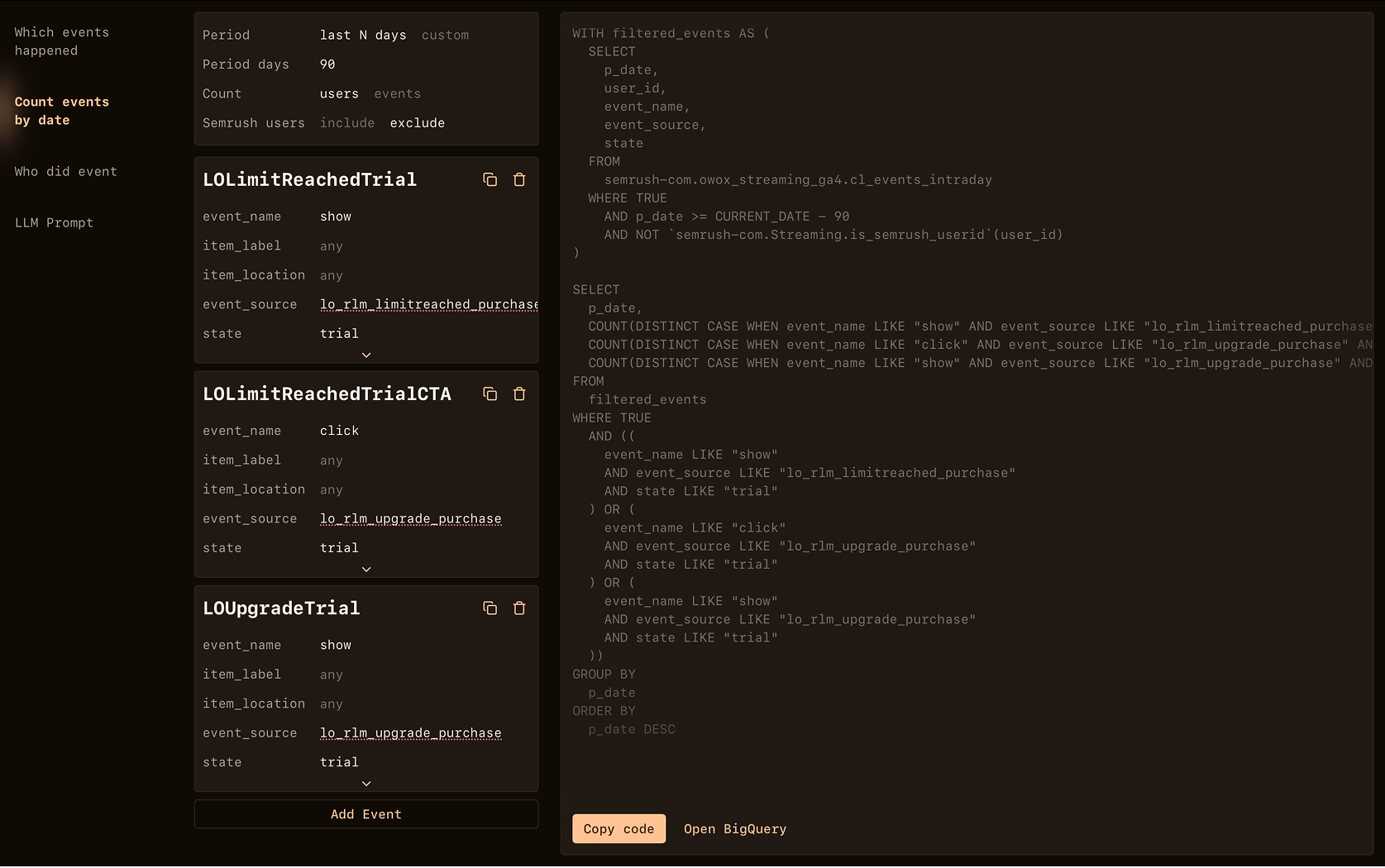This screenshot has height=868, width=1385.
Task: Delete the LOLimitReachedTrialCTA event
Action: coord(519,393)
